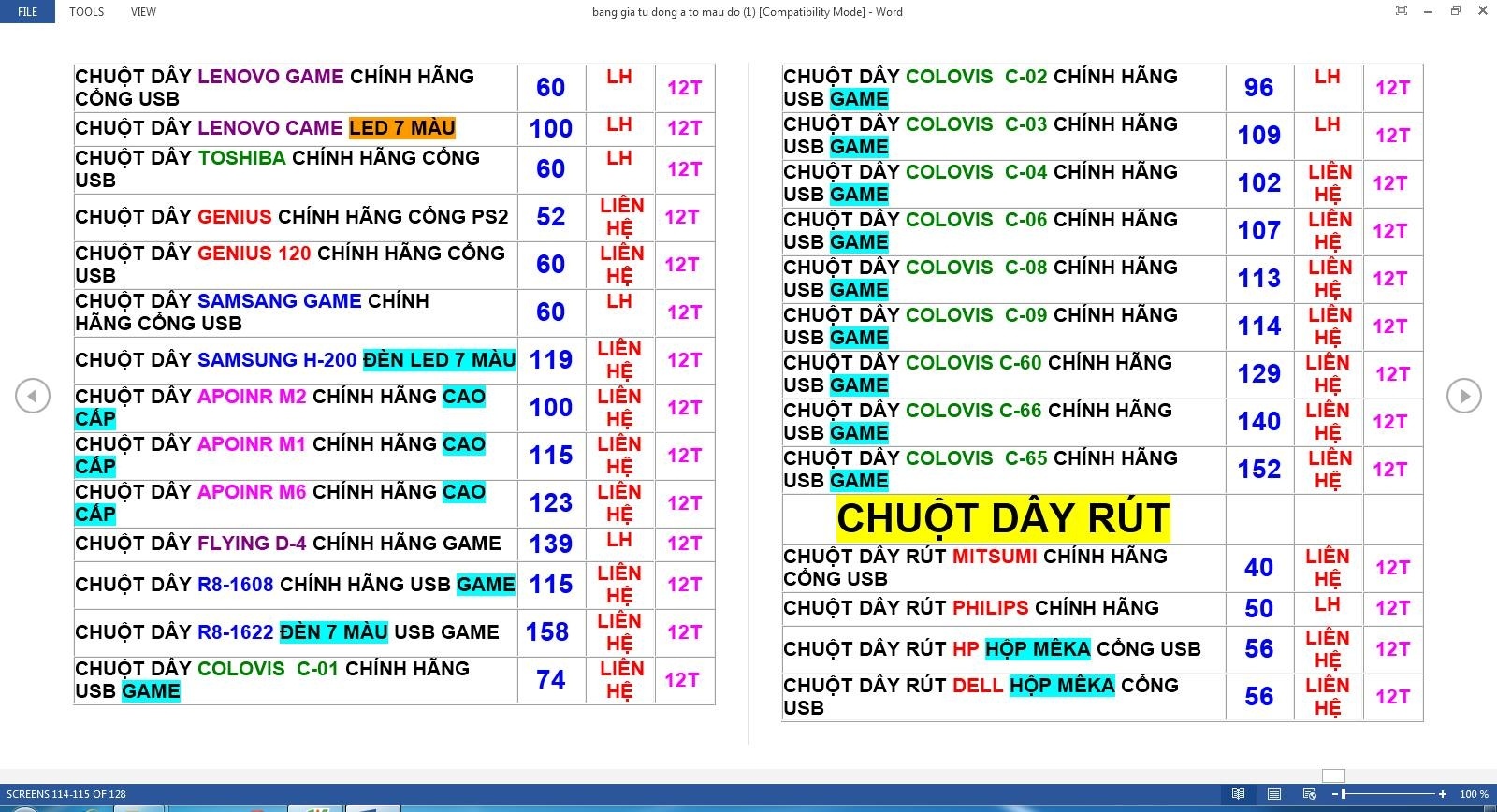
Task: Click price 129 in COLOVIS C-60 row
Action: (1259, 374)
